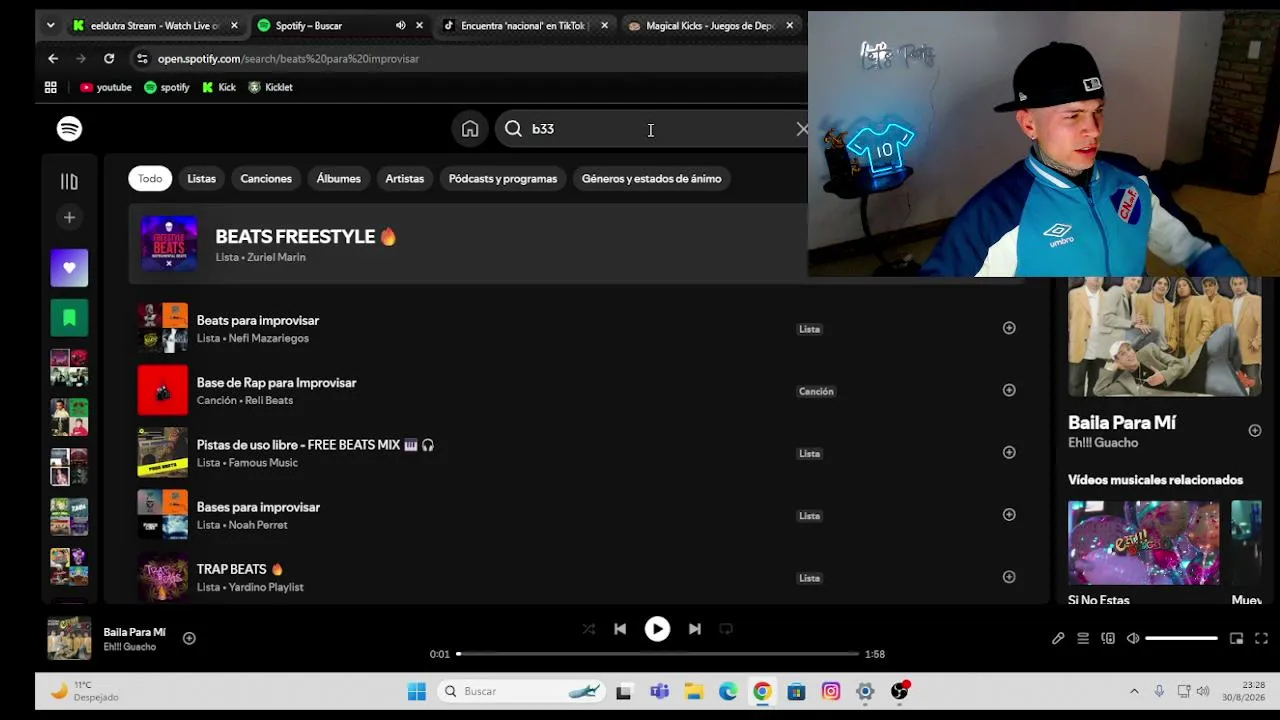Screen dimensions: 1280x720
Task: Open now playing album cover in bottom bar
Action: [x=69, y=638]
